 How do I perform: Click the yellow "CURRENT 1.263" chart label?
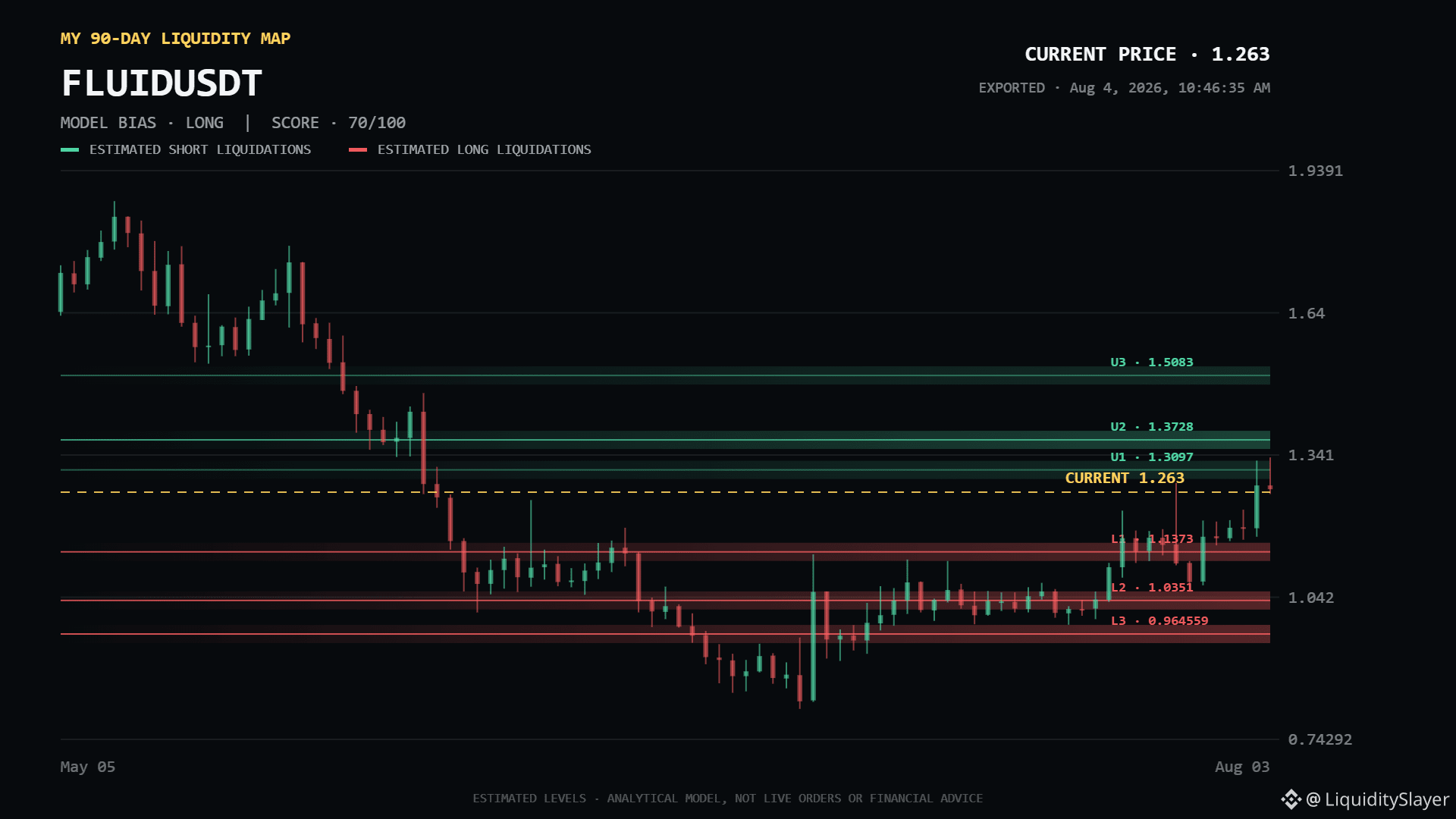coord(1125,479)
